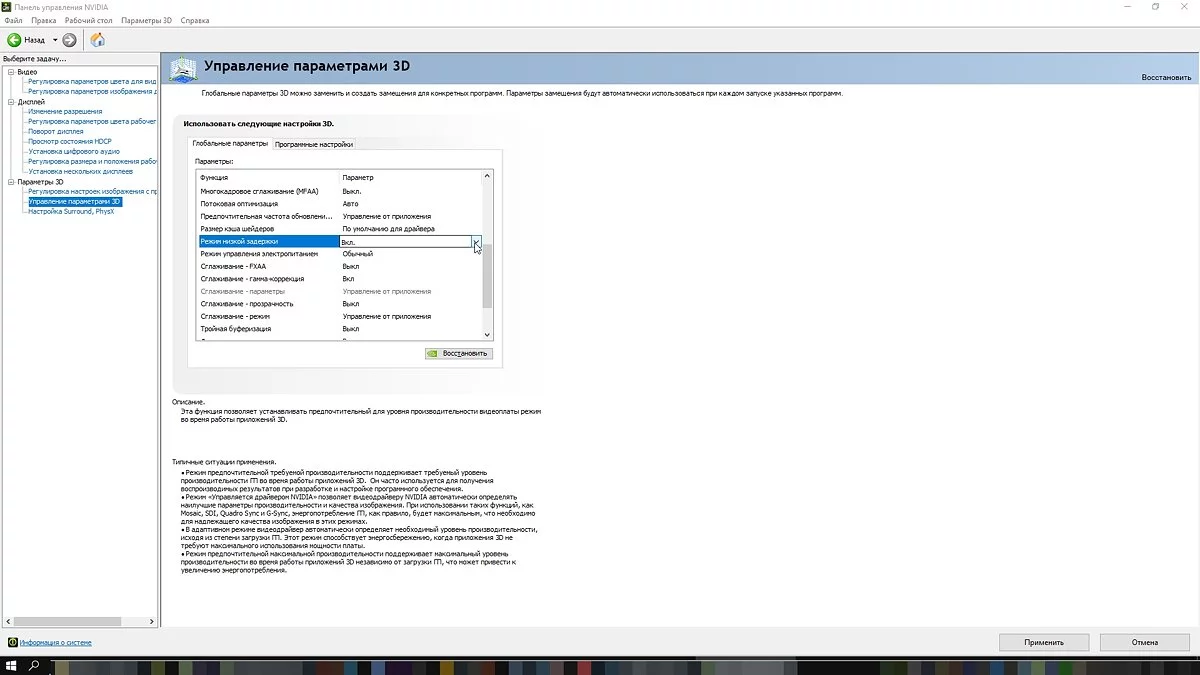Viewport: 1200px width, 675px height.
Task: Collapse the Видео tree section
Action: pyautogui.click(x=11, y=72)
